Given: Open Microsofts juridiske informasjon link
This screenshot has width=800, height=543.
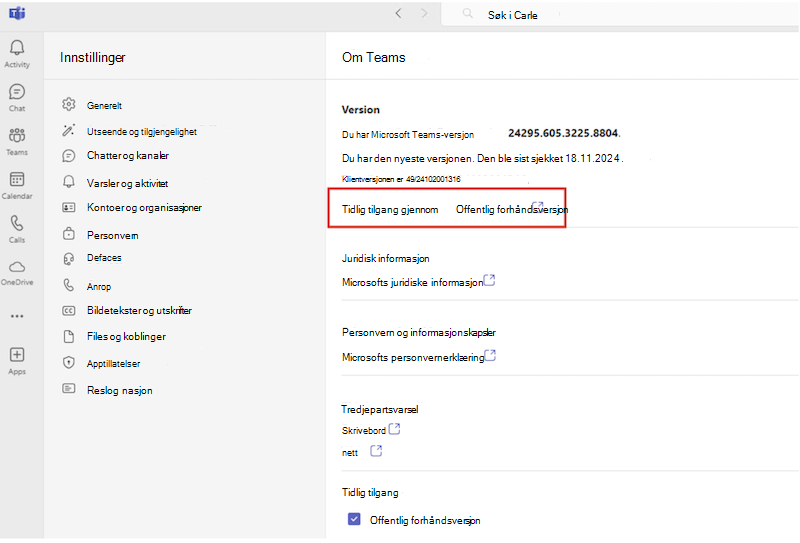Looking at the screenshot, I should tap(418, 282).
